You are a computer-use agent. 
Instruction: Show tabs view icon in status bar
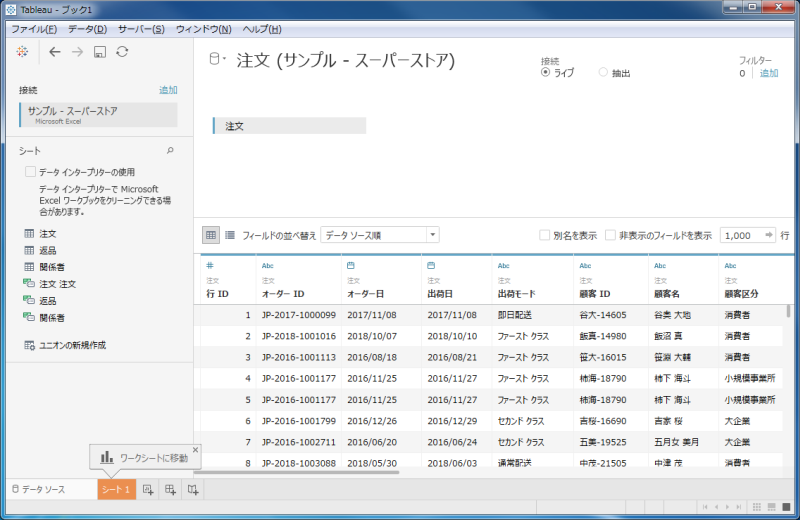click(786, 507)
